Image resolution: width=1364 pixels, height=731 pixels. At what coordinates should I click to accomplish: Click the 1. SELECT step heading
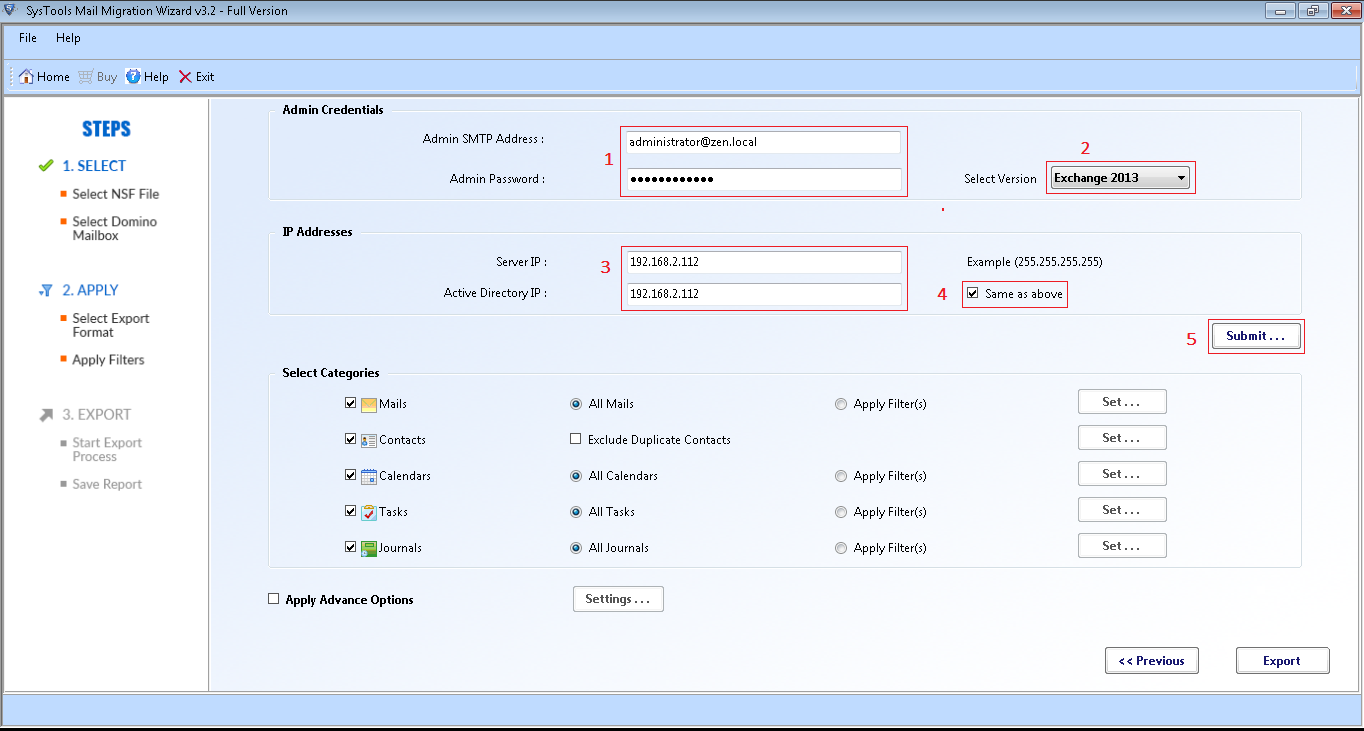click(94, 166)
